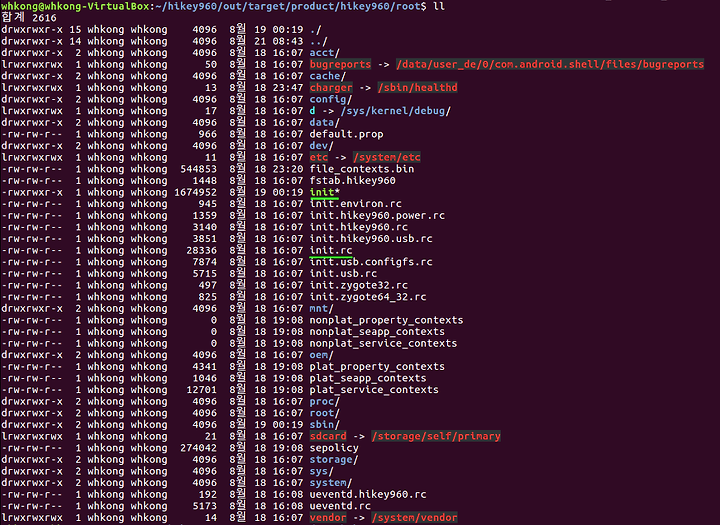The height and width of the screenshot is (525, 720).
Task: Select the underlined init.rc file name
Action: click(x=331, y=250)
